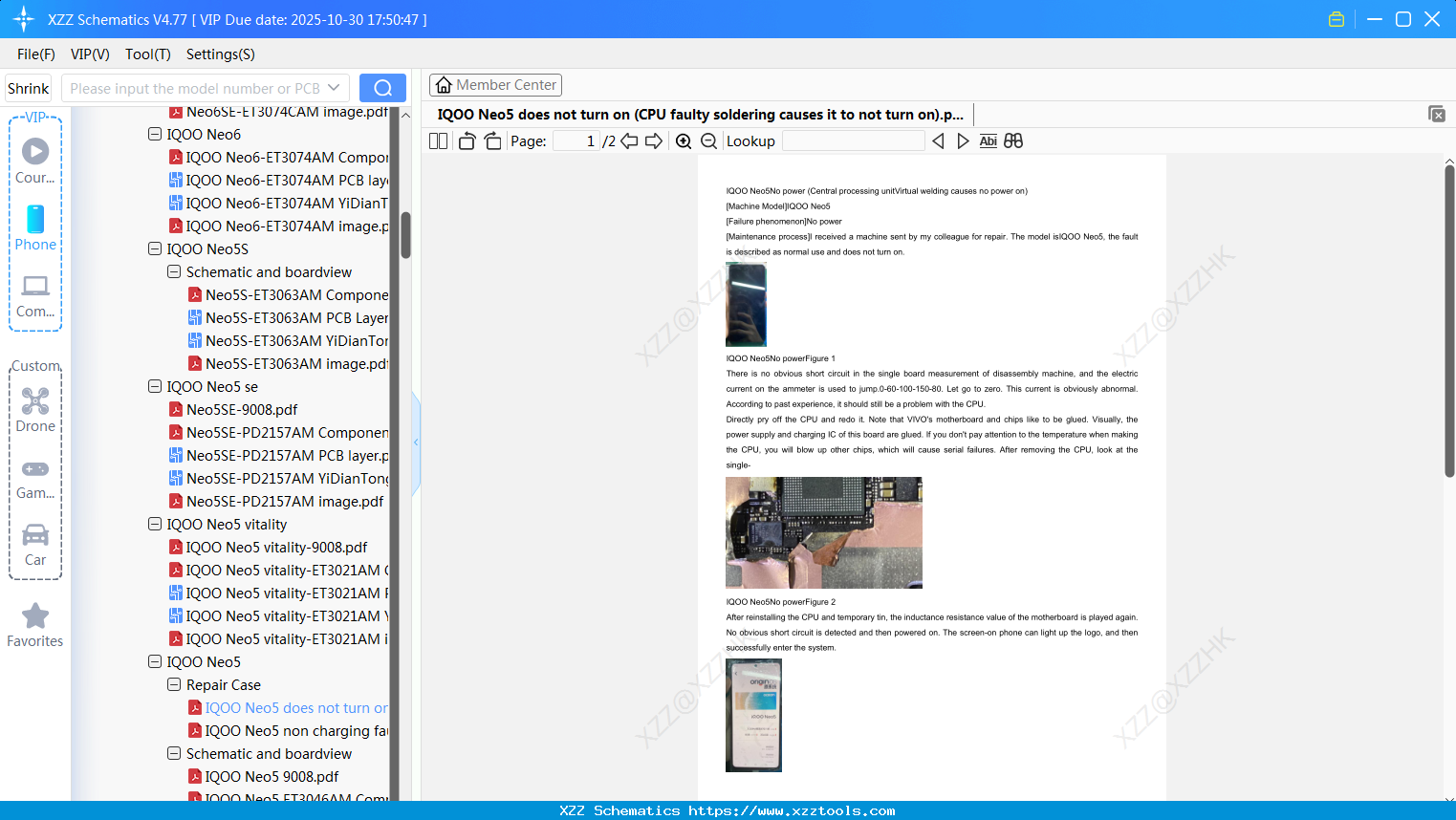Open the Courses section in sidebar
Image resolution: width=1456 pixels, height=820 pixels.
(35, 161)
